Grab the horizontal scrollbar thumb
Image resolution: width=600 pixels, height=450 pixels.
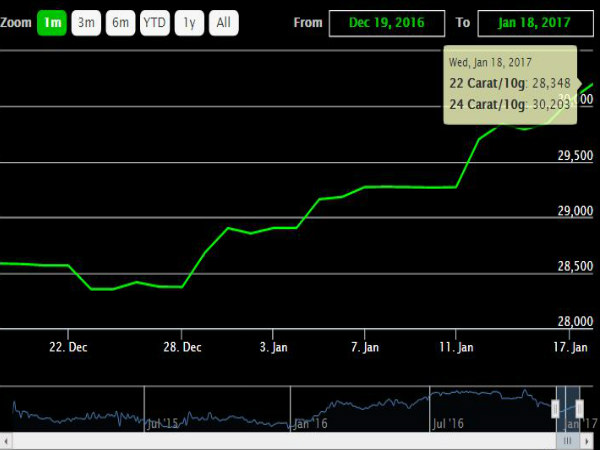[x=568, y=440]
